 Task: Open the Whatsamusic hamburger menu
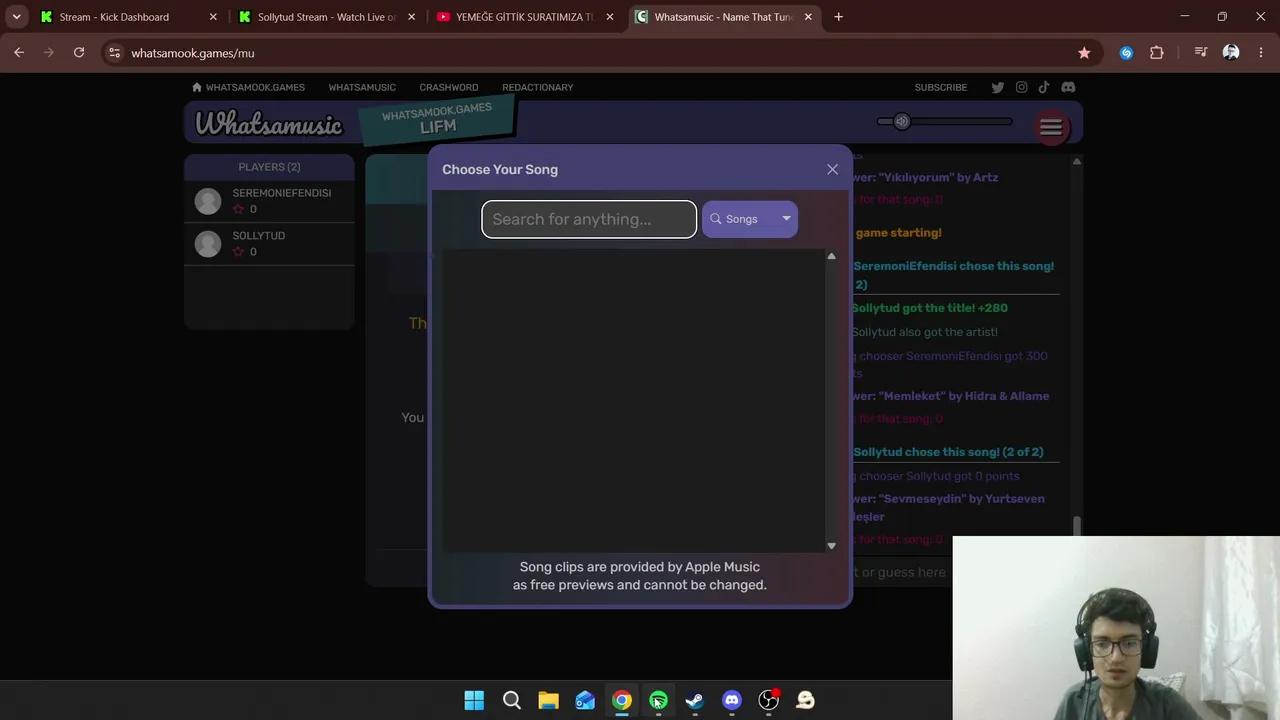coord(1051,126)
